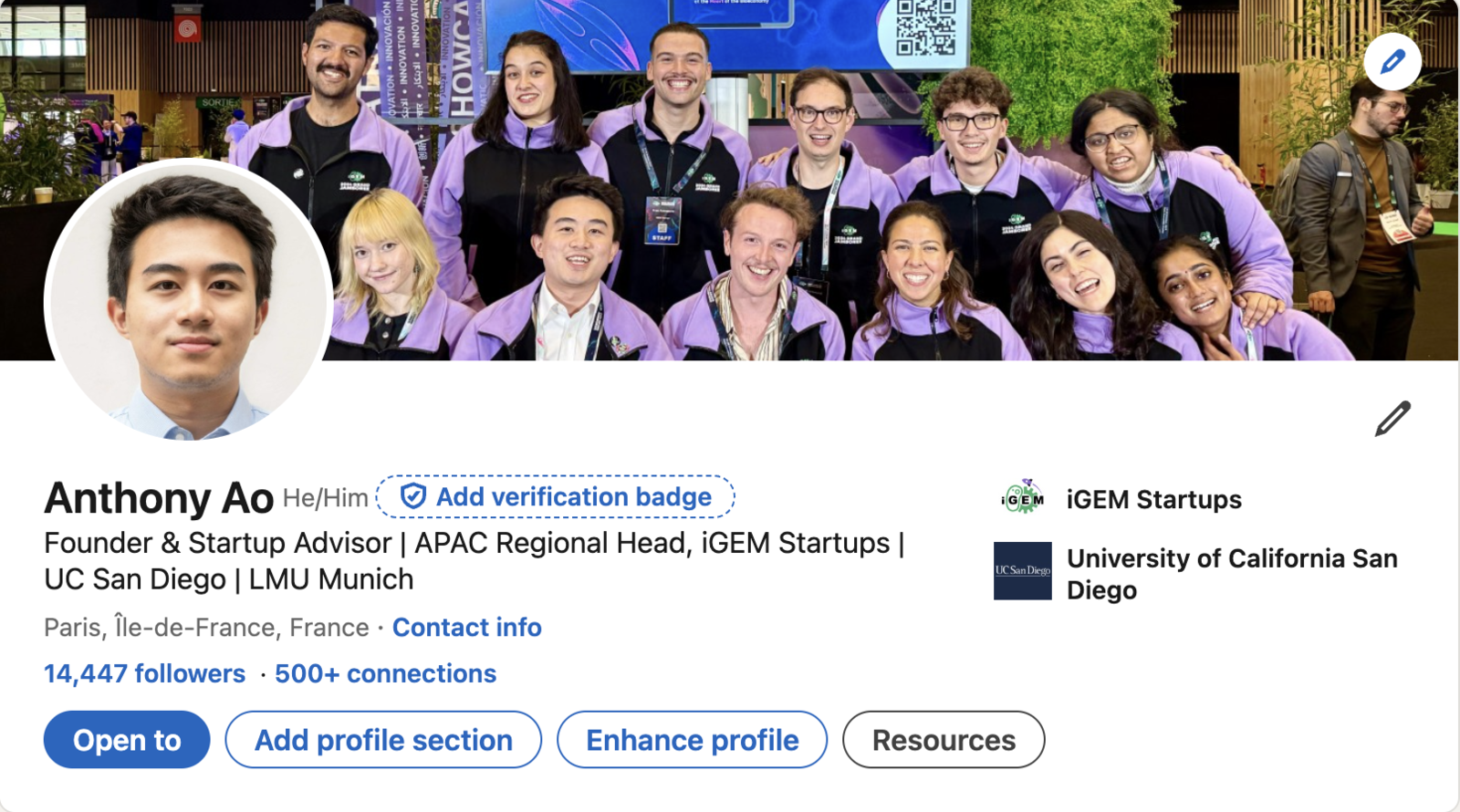Click the UC San Diego logo
The width and height of the screenshot is (1460, 812).
point(1022,571)
